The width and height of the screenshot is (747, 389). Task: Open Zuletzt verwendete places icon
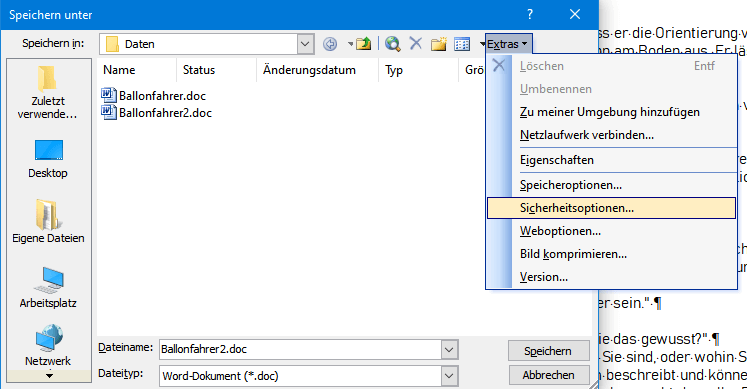48,92
